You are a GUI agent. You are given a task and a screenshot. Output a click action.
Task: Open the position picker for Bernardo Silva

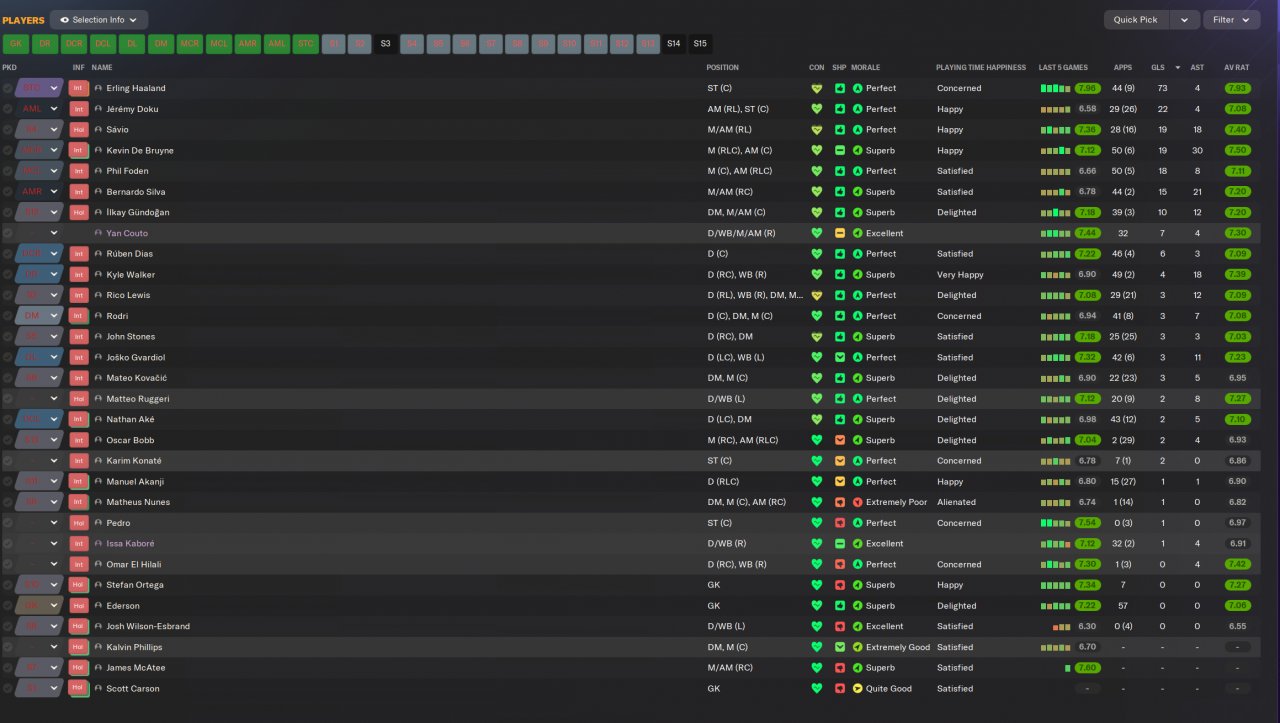point(40,192)
